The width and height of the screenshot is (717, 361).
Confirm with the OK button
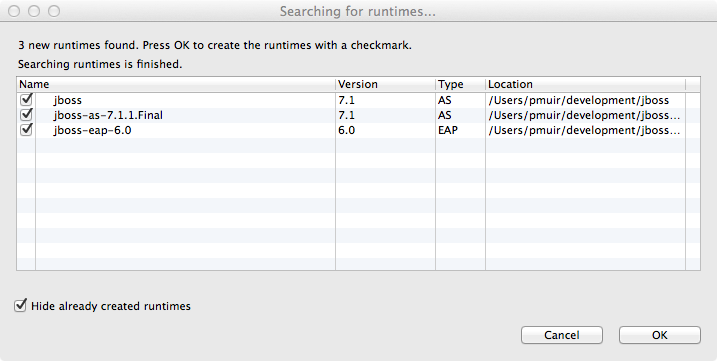click(x=659, y=335)
